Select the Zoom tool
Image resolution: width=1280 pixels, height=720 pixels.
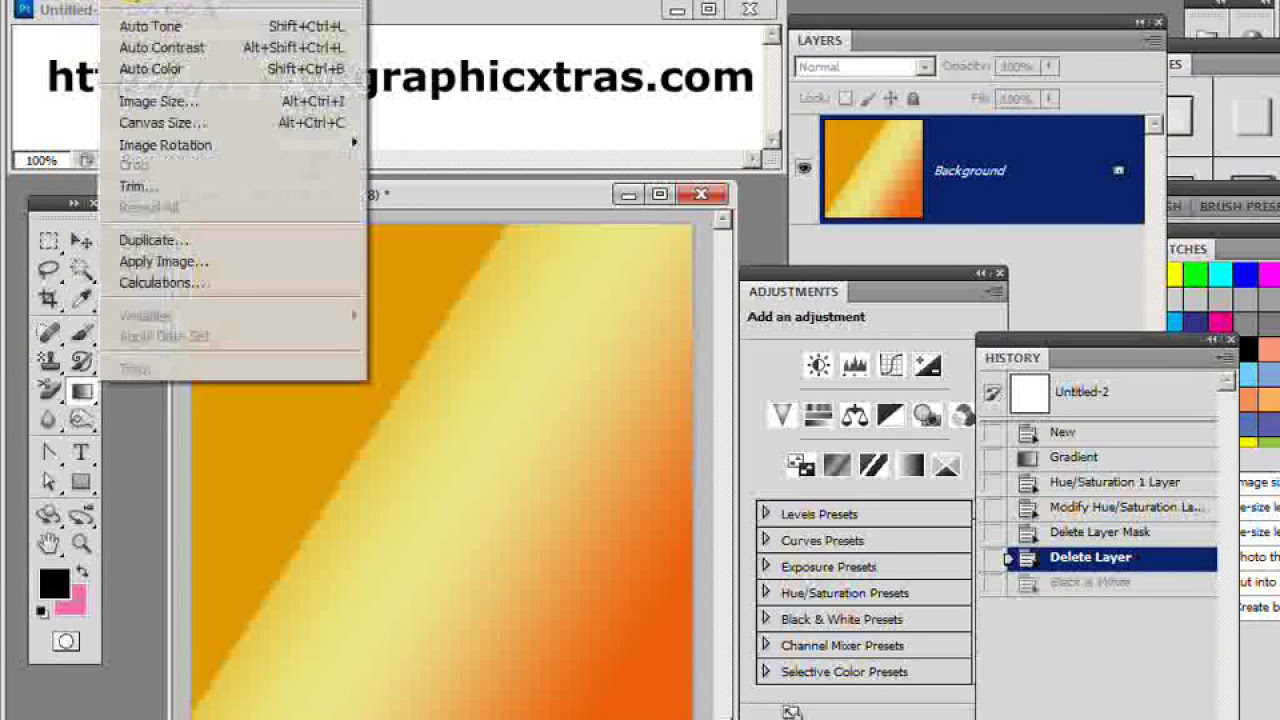tap(82, 543)
